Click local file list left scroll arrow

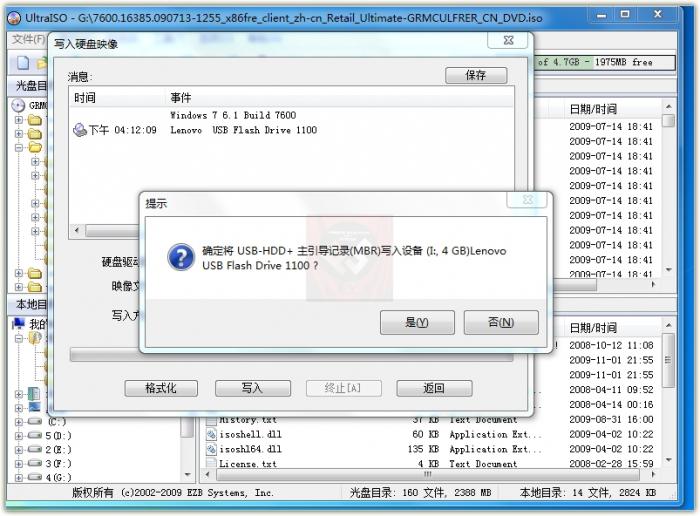[207, 474]
